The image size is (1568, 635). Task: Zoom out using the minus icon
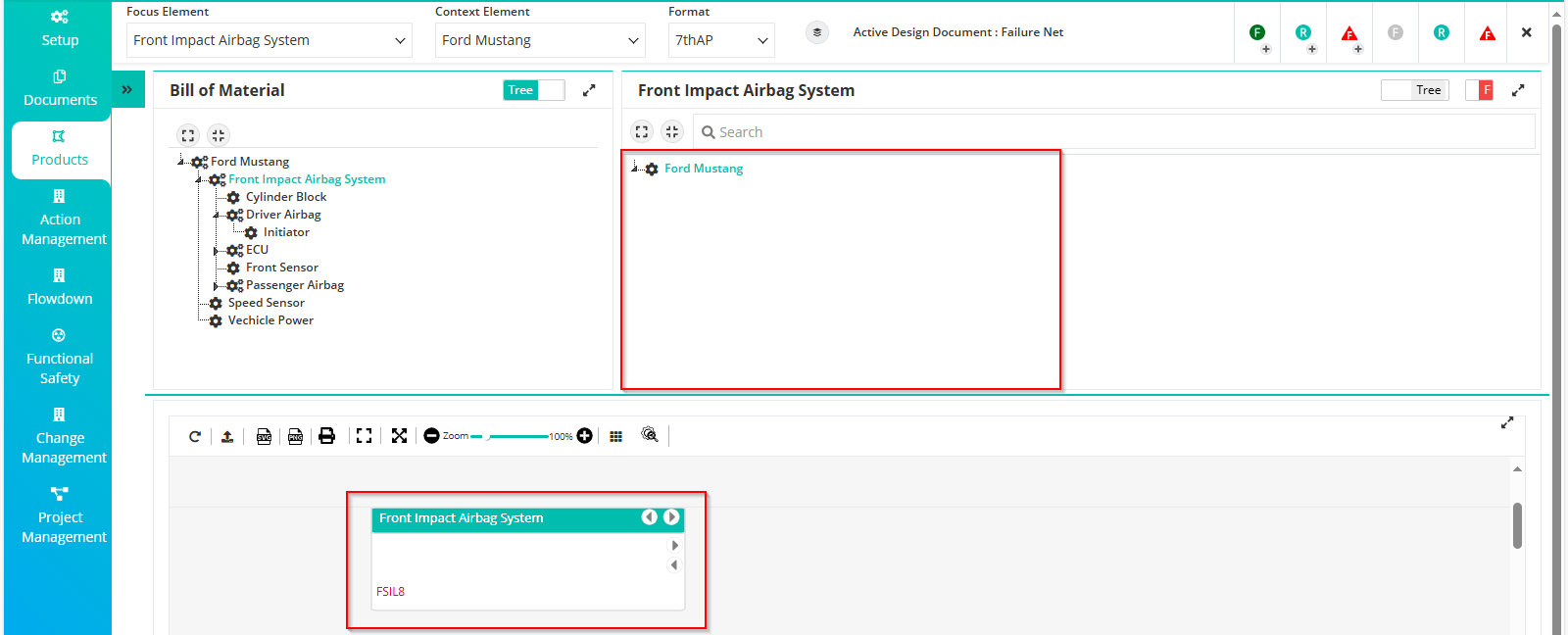coord(431,436)
